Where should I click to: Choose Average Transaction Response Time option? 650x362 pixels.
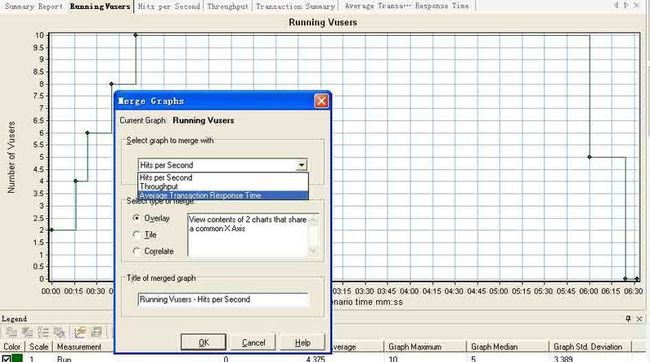[223, 195]
